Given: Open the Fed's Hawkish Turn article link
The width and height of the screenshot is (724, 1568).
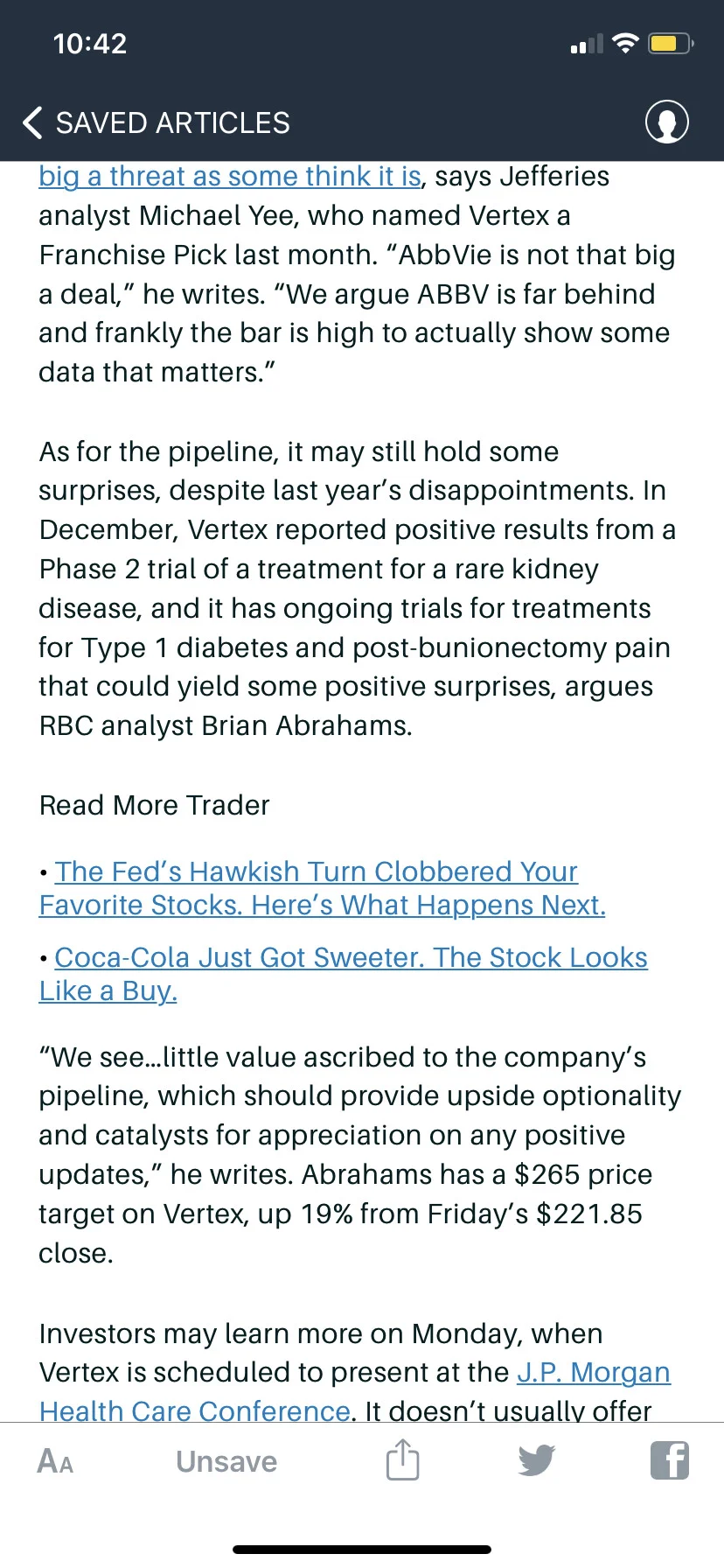Looking at the screenshot, I should pos(322,888).
